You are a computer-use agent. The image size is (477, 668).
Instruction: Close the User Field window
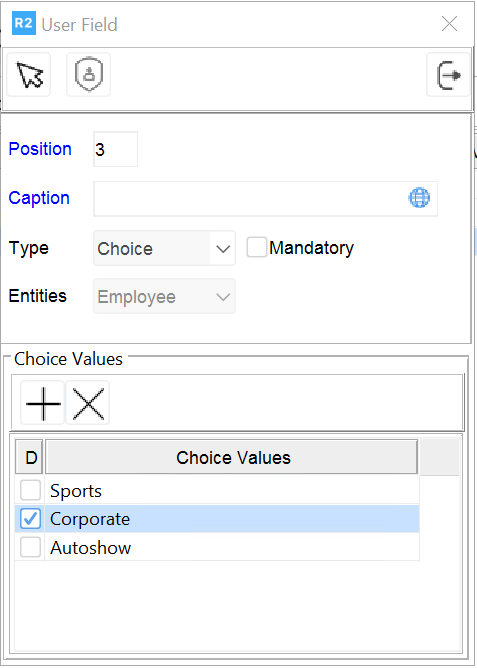tap(449, 24)
